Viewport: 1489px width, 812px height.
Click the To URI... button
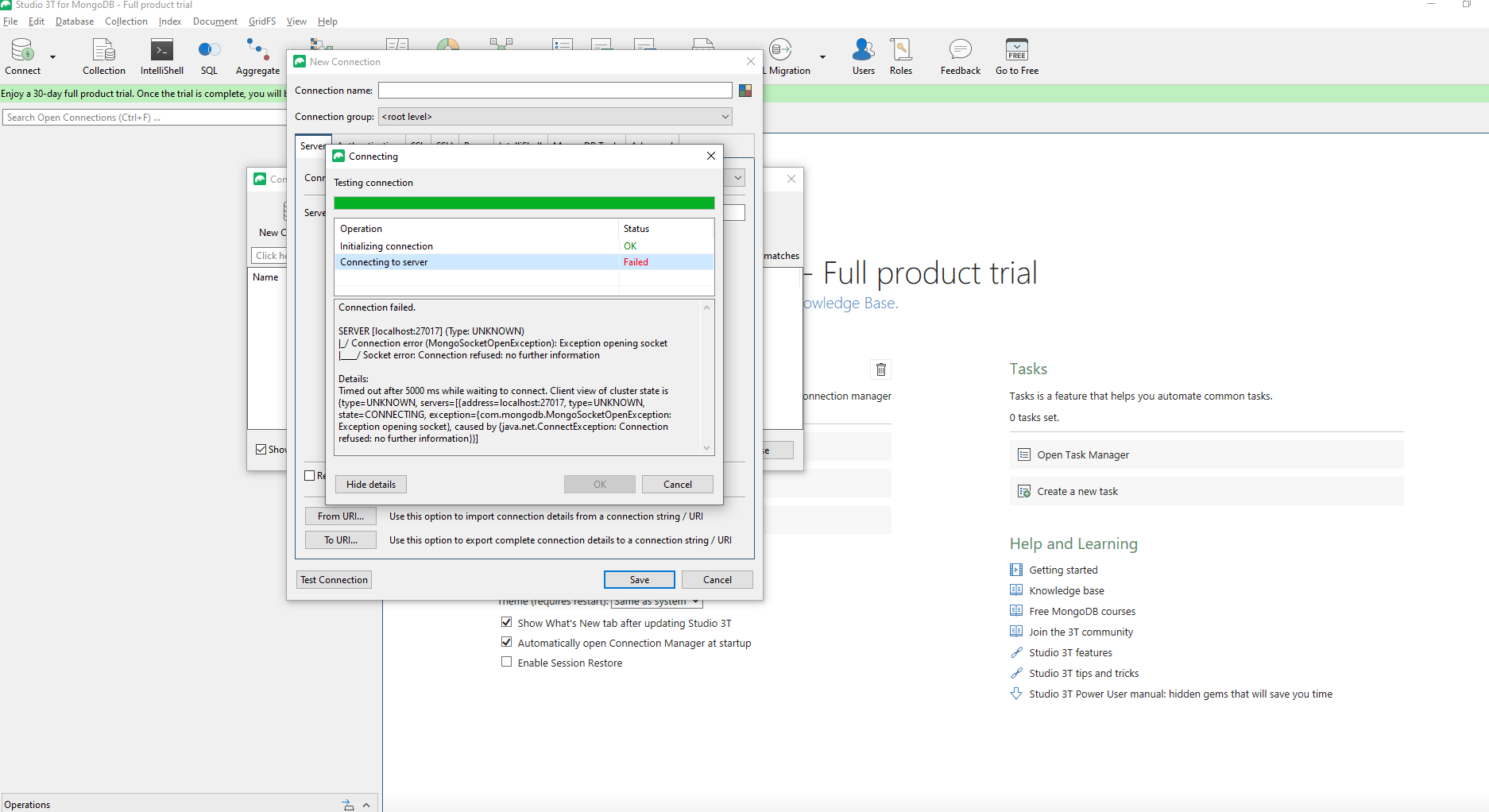click(x=341, y=539)
